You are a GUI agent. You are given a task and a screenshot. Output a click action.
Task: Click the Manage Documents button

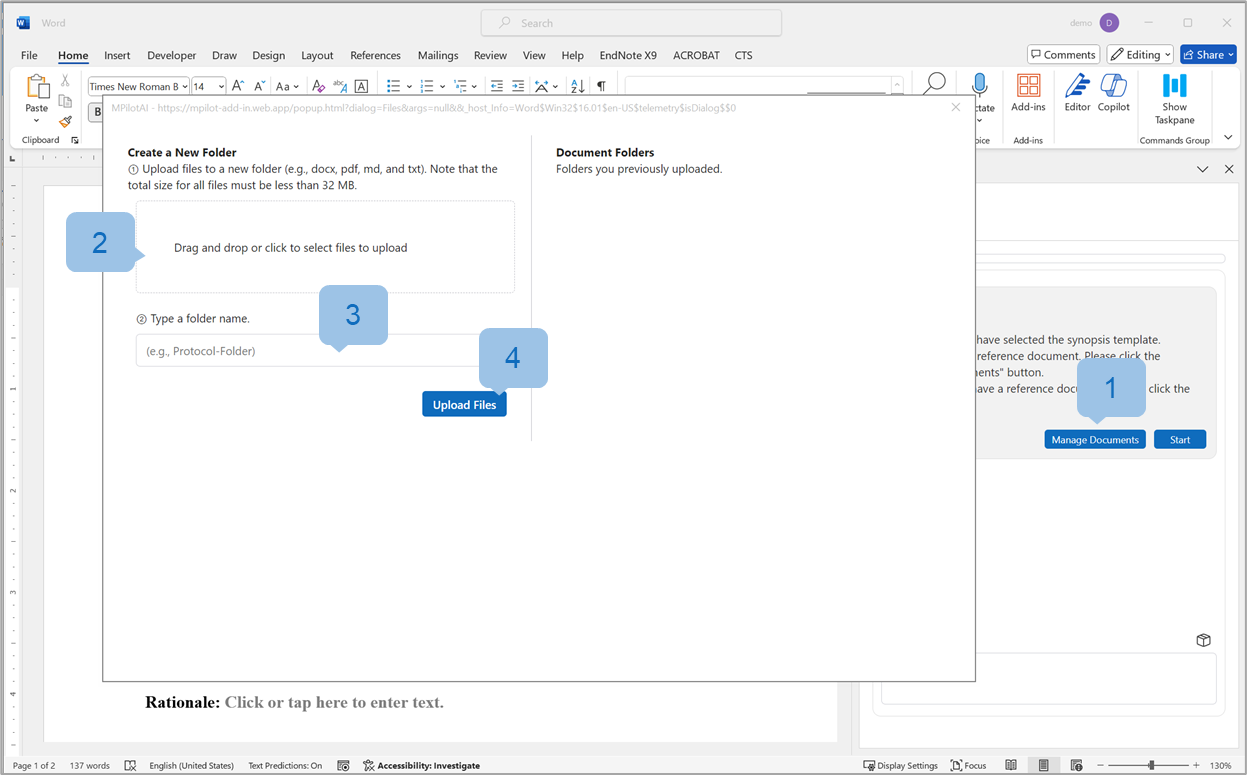click(x=1095, y=439)
